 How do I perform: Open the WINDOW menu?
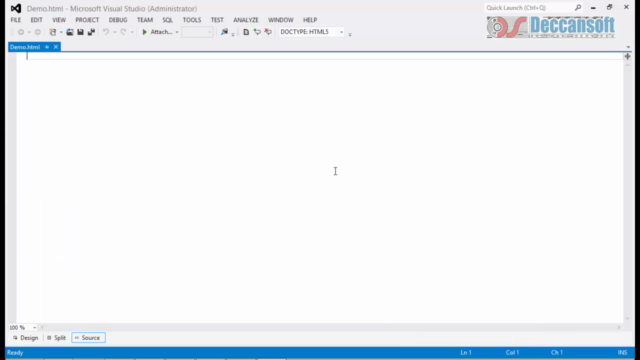pyautogui.click(x=281, y=20)
